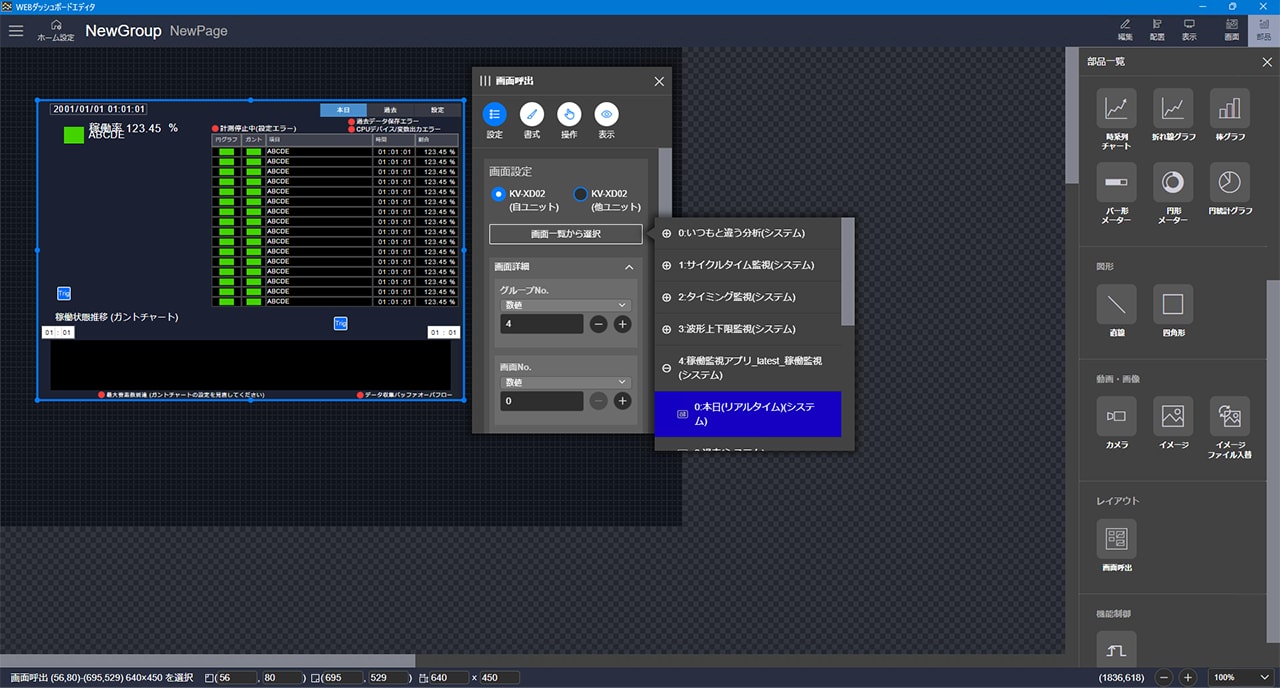Open the group No. 数値 dropdown
The image size is (1280, 688).
(565, 305)
